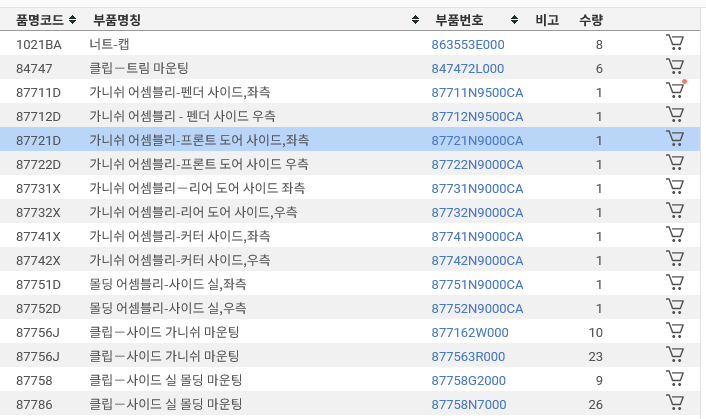Click cart icon on highlighted 87721D row
This screenshot has width=706, height=419.
click(675, 140)
